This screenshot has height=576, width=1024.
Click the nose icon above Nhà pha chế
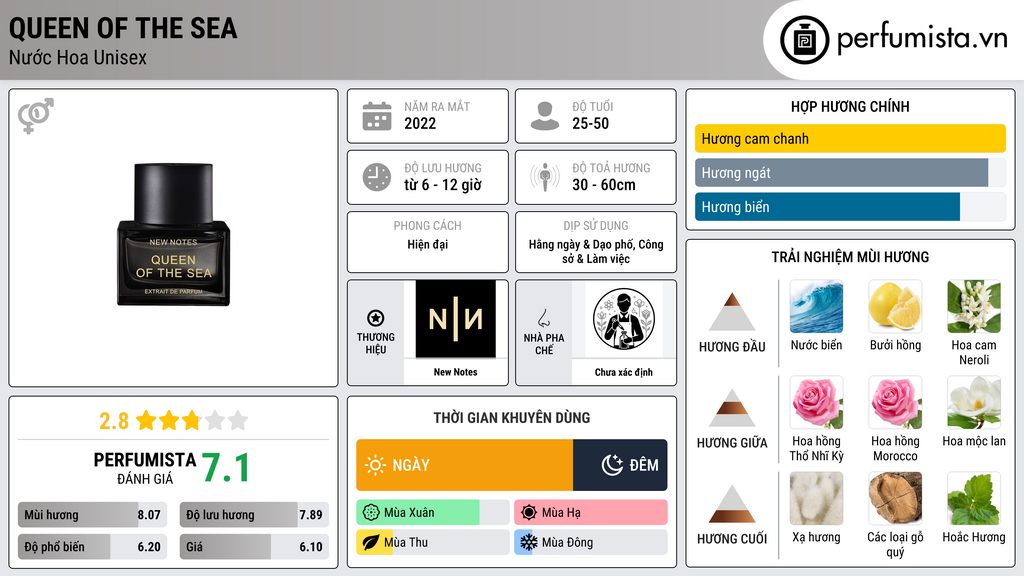pos(543,318)
